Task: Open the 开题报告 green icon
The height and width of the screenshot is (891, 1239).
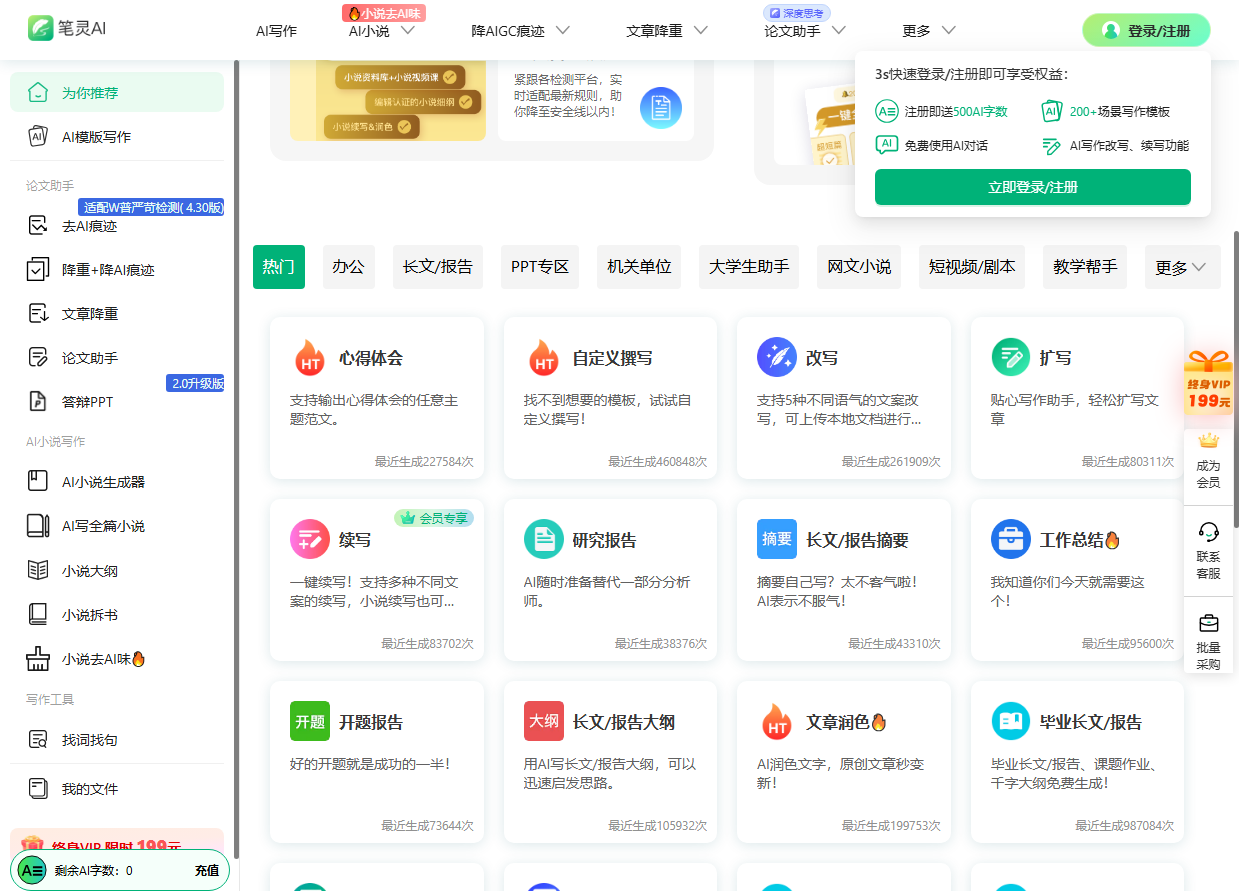Action: pos(310,722)
